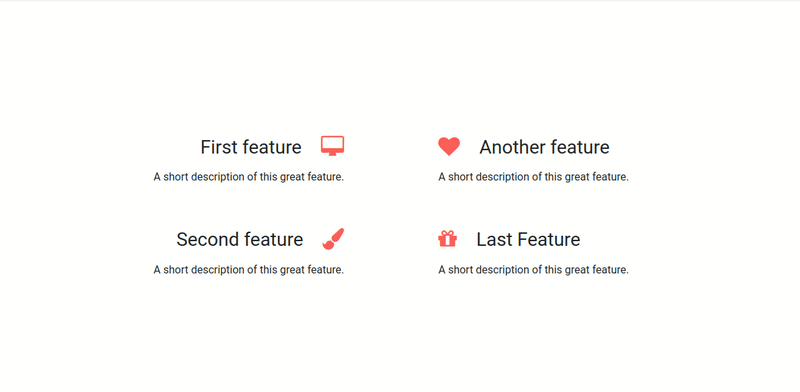Click "short" in Another feature's description
This screenshot has height=392, width=800.
[x=461, y=177]
